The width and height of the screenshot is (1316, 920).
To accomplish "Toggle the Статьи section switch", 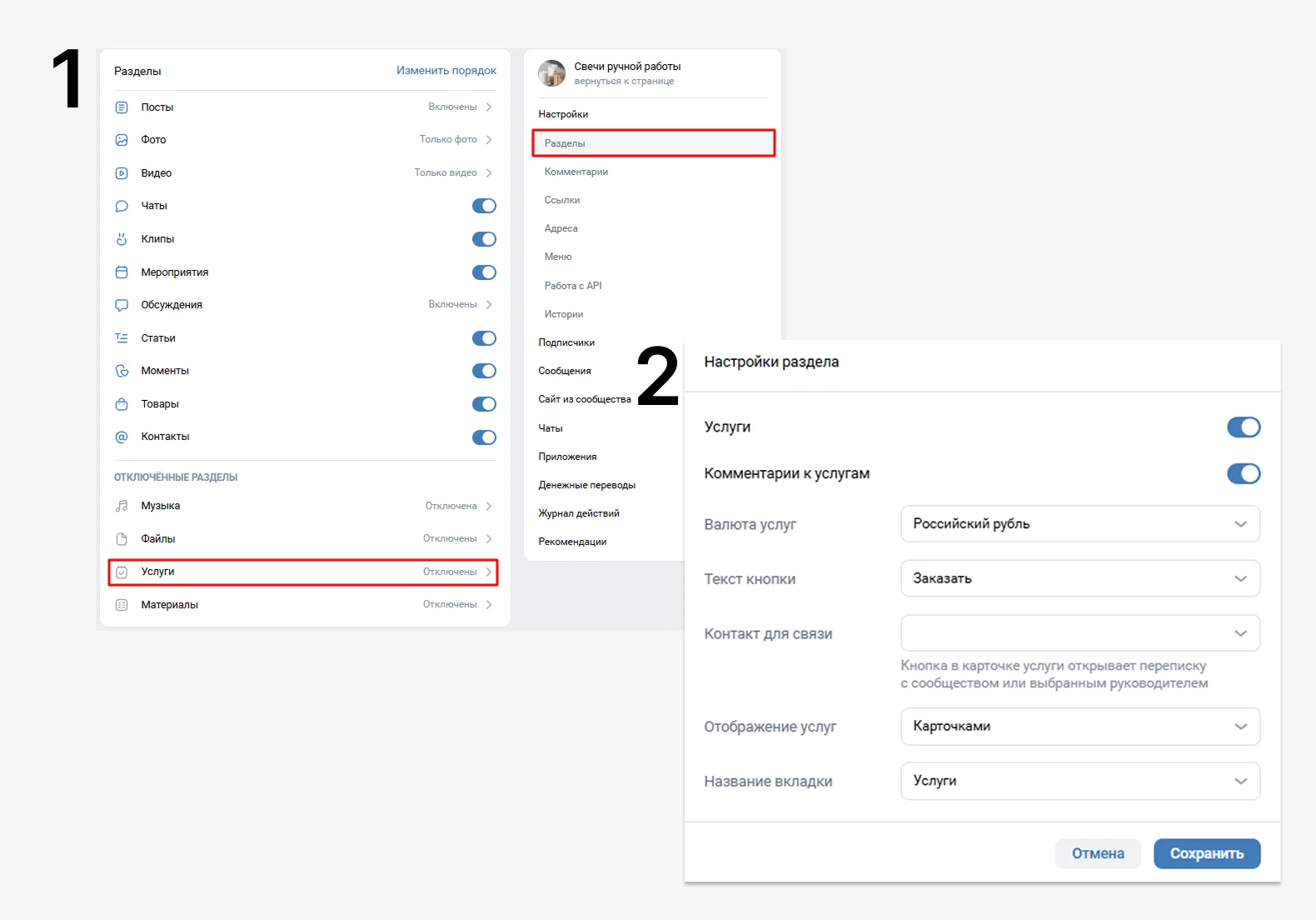I will pyautogui.click(x=484, y=338).
